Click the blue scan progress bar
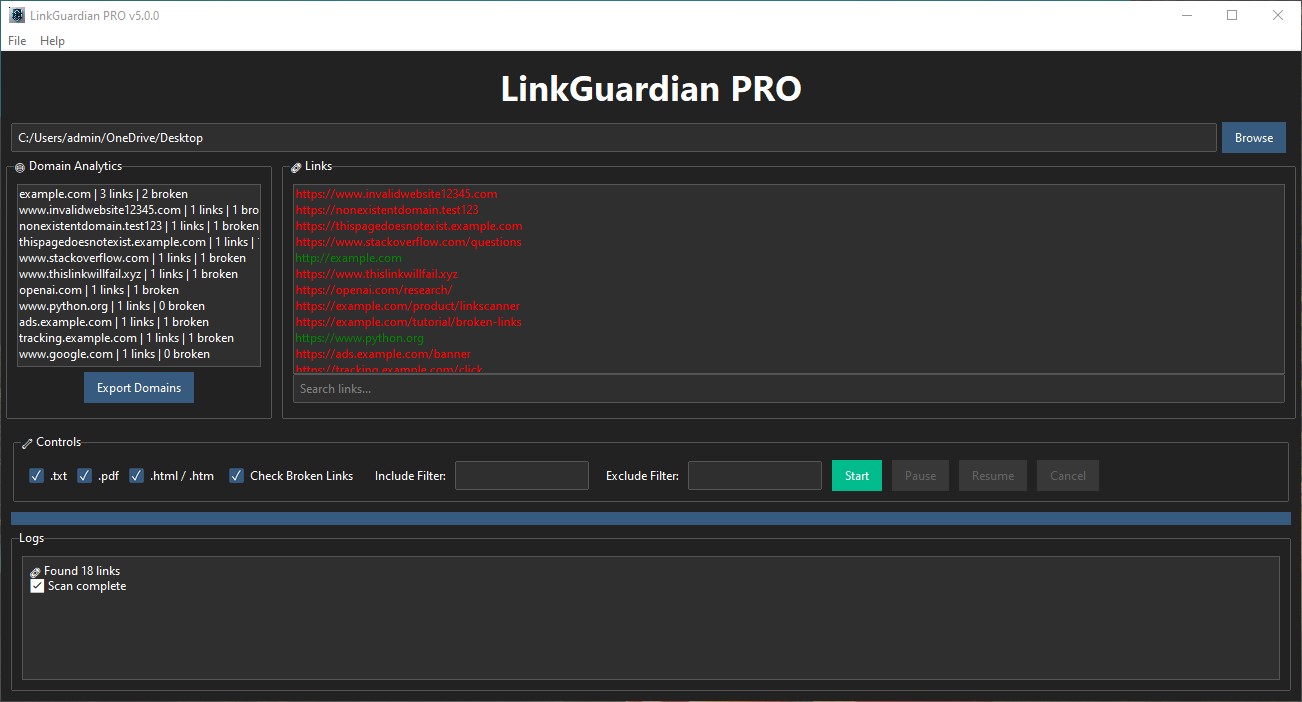The width and height of the screenshot is (1302, 702). click(651, 518)
